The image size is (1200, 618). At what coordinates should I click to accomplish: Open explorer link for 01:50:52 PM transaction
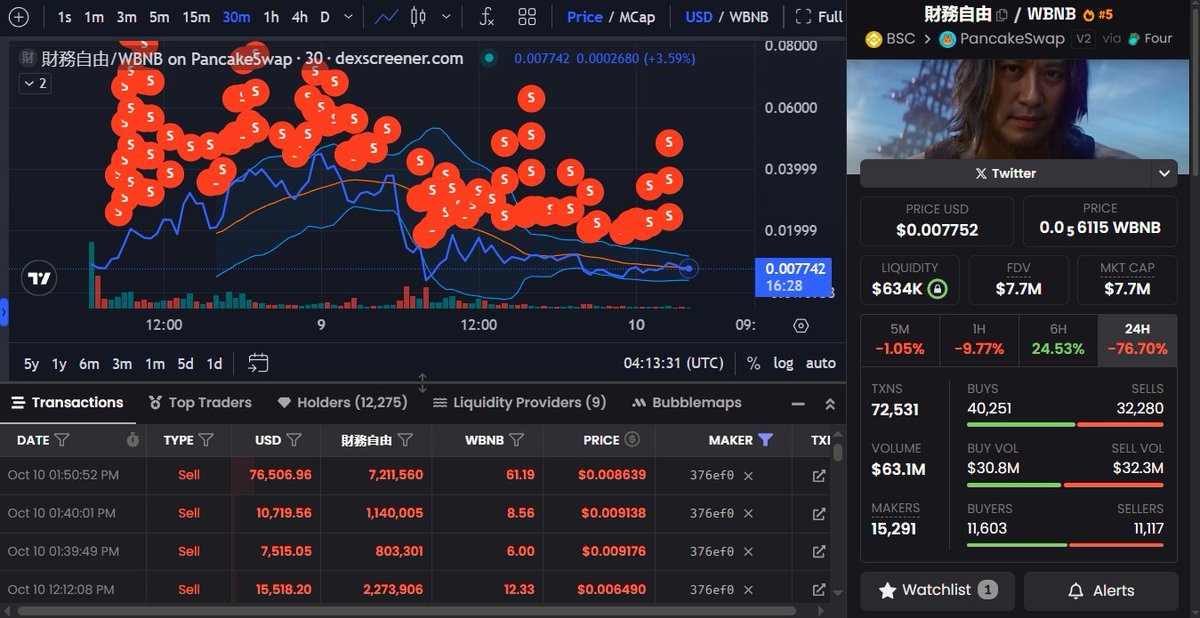coord(819,475)
